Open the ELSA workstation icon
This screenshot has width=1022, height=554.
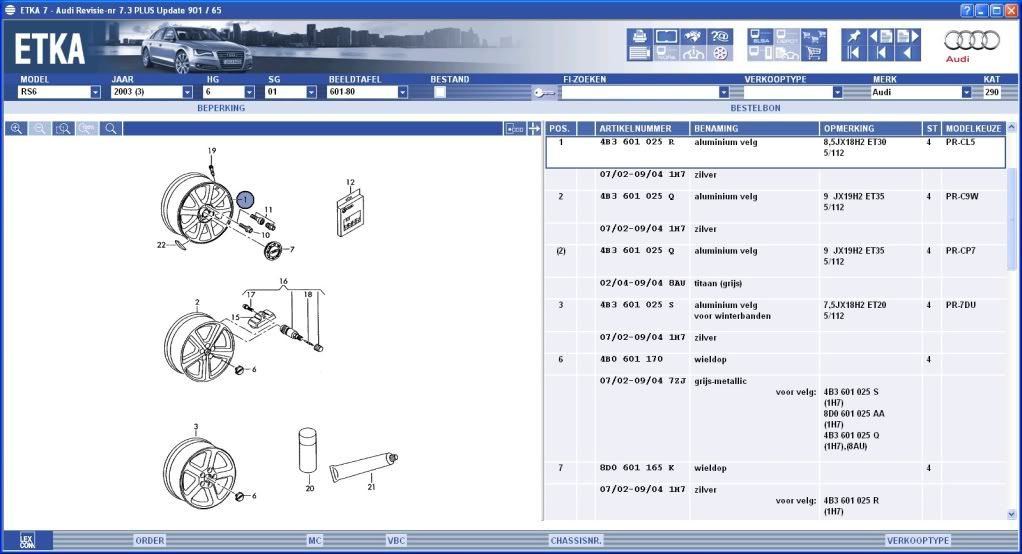pos(760,36)
